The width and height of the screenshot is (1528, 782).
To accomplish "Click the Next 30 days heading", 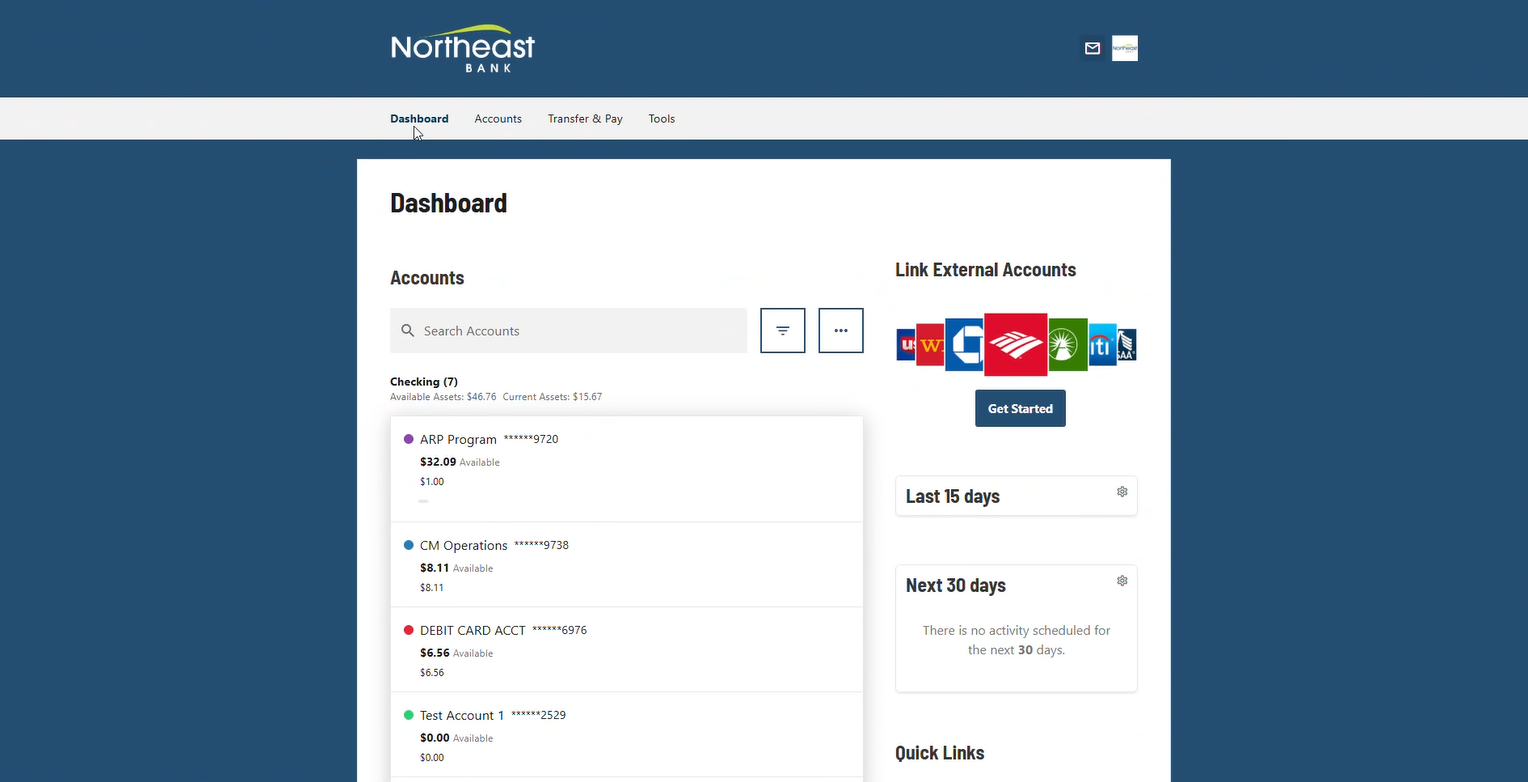I will tap(956, 585).
